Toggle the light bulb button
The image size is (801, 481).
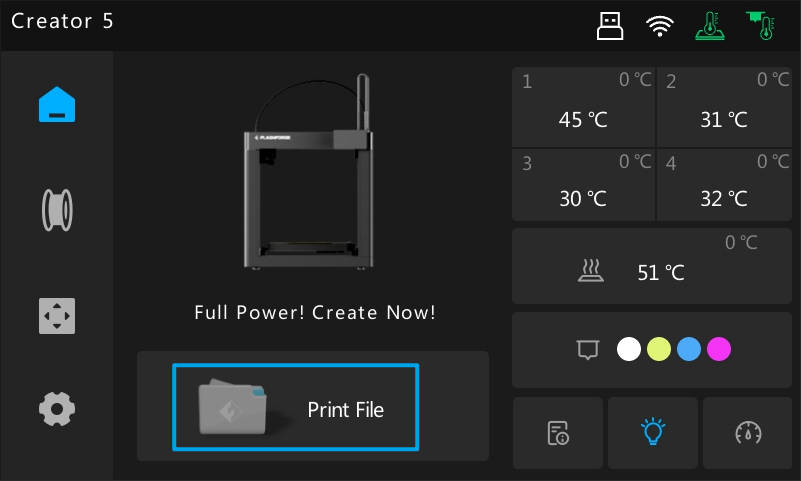click(653, 432)
